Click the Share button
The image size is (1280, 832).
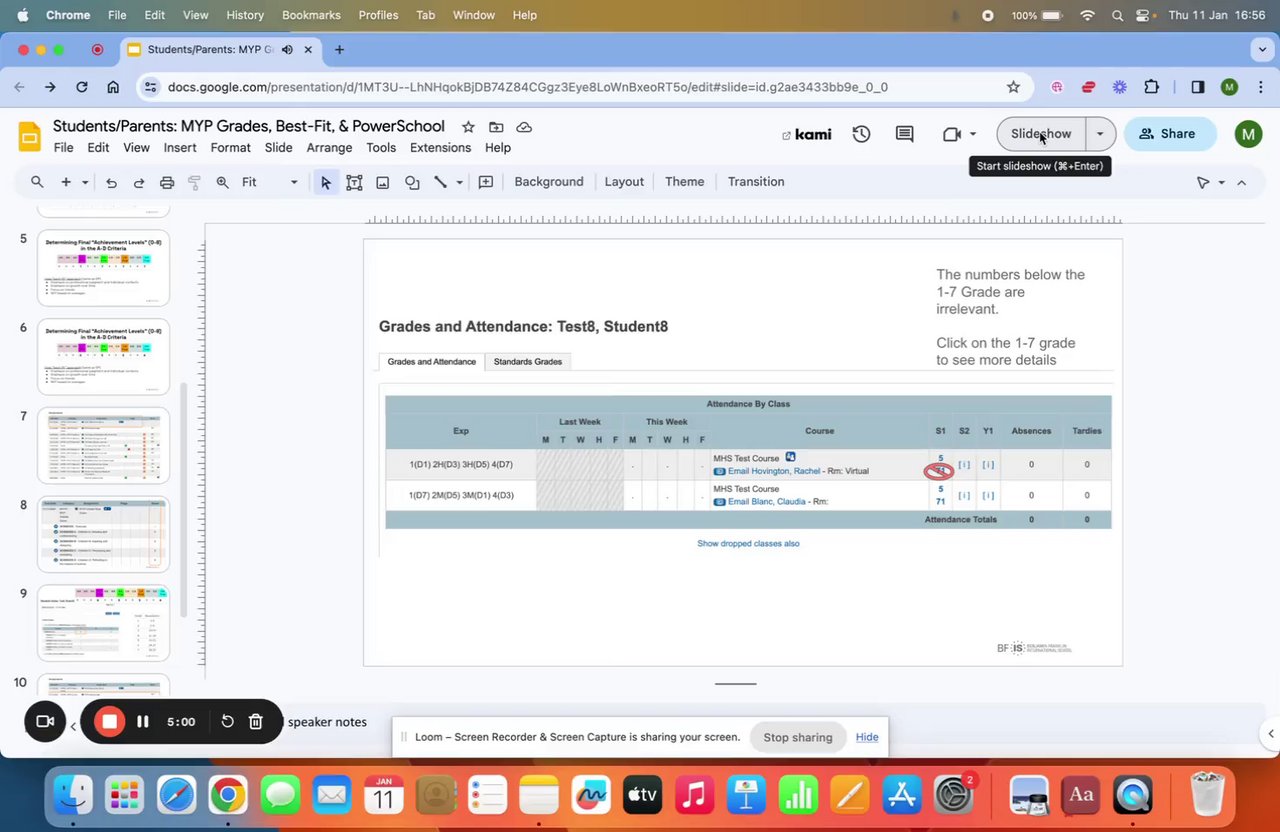tap(1167, 134)
